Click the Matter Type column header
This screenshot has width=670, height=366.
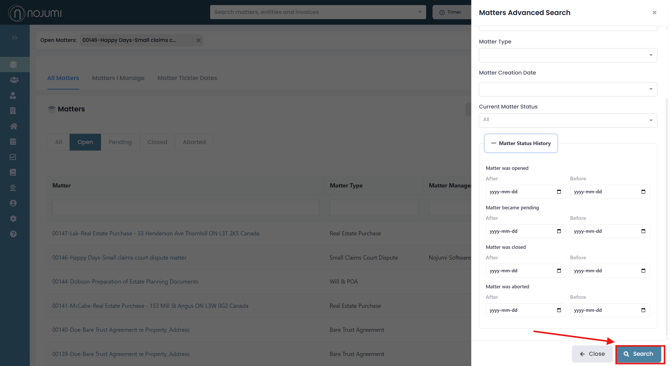pos(346,185)
